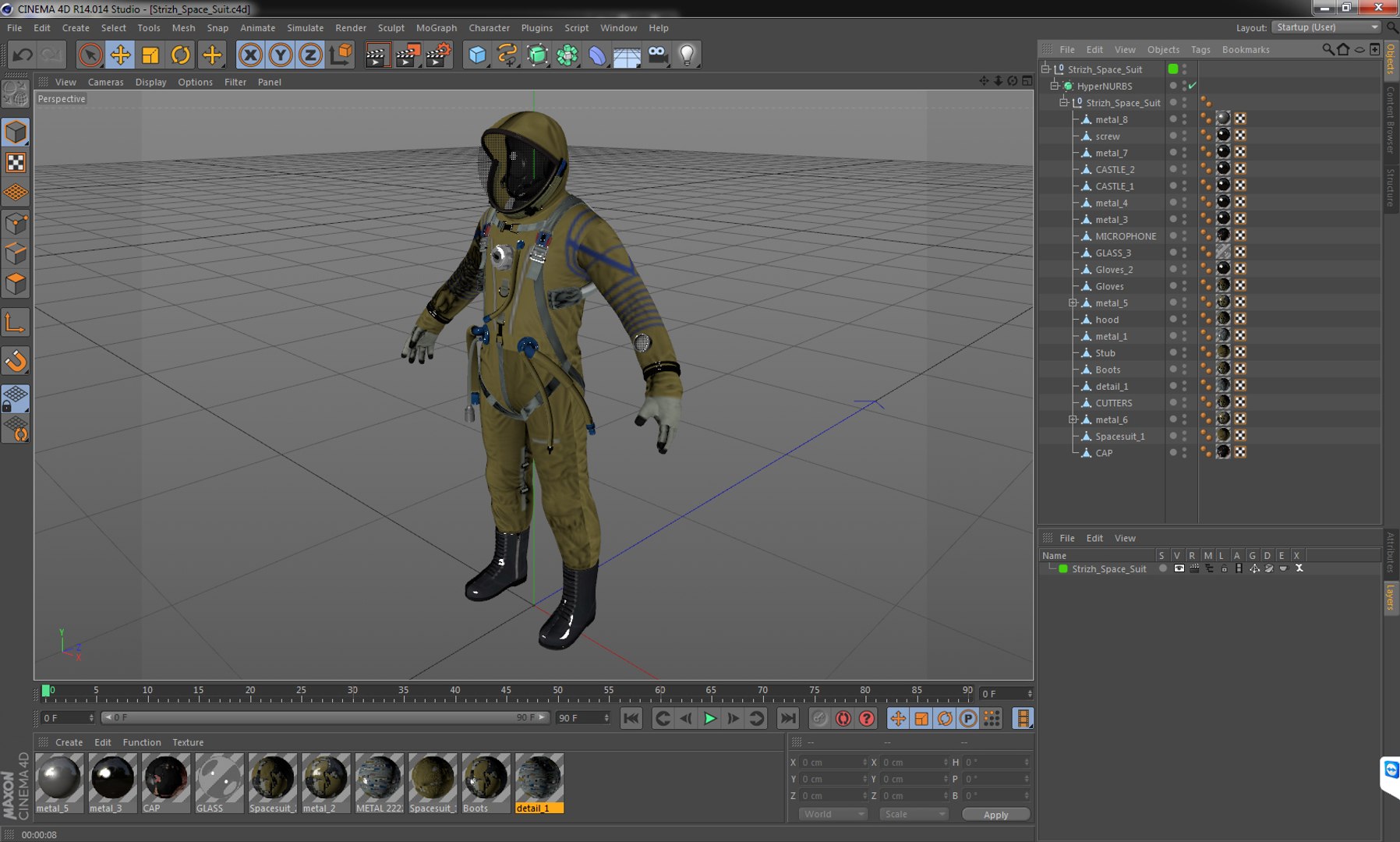Open material manager Texture menu

pos(188,742)
